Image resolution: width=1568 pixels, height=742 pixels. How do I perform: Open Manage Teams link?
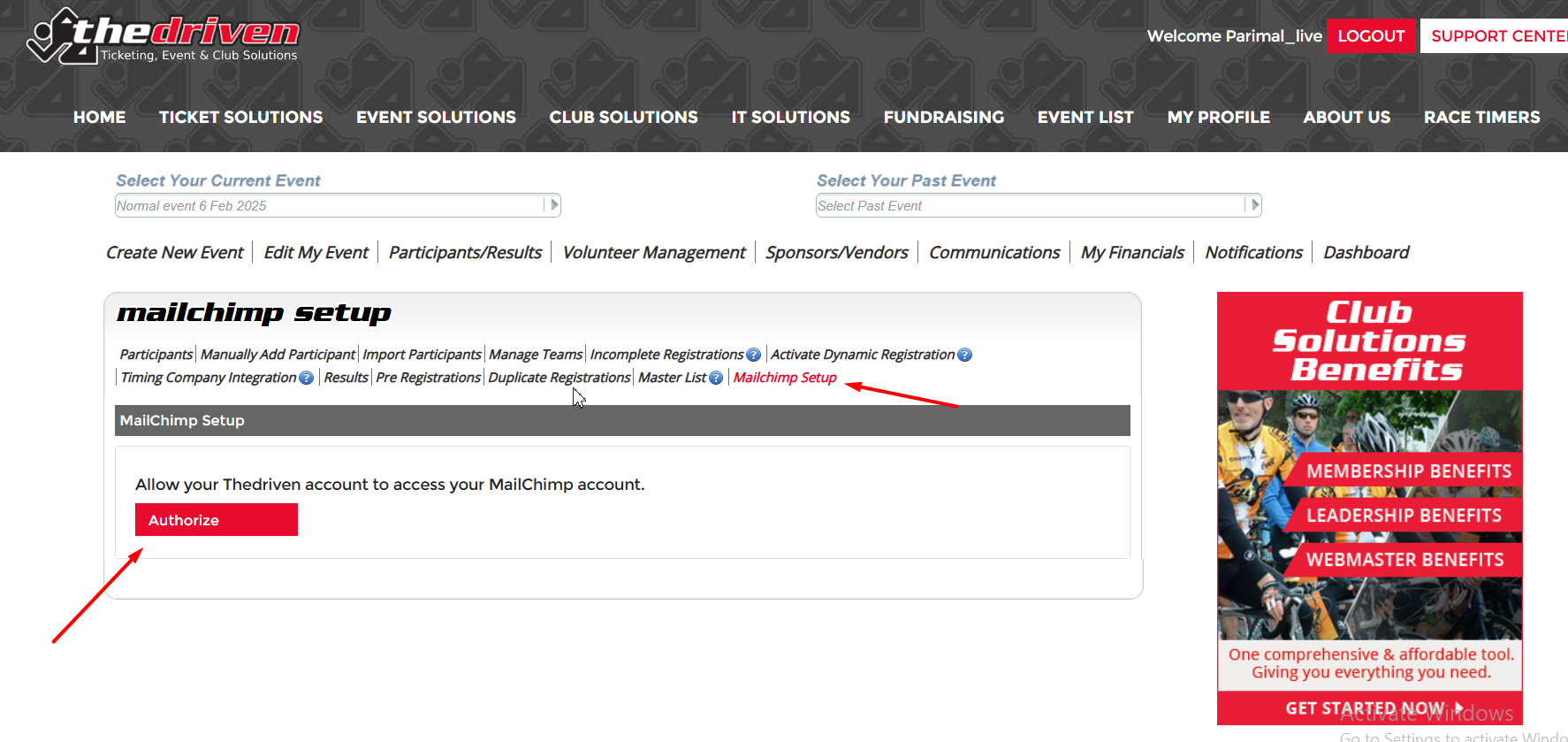(536, 355)
